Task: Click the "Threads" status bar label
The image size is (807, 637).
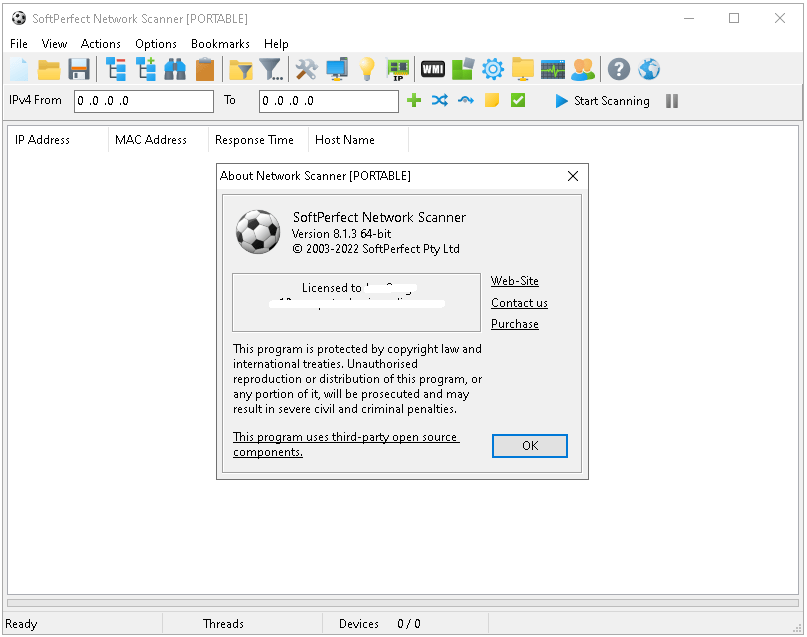Action: pos(223,624)
